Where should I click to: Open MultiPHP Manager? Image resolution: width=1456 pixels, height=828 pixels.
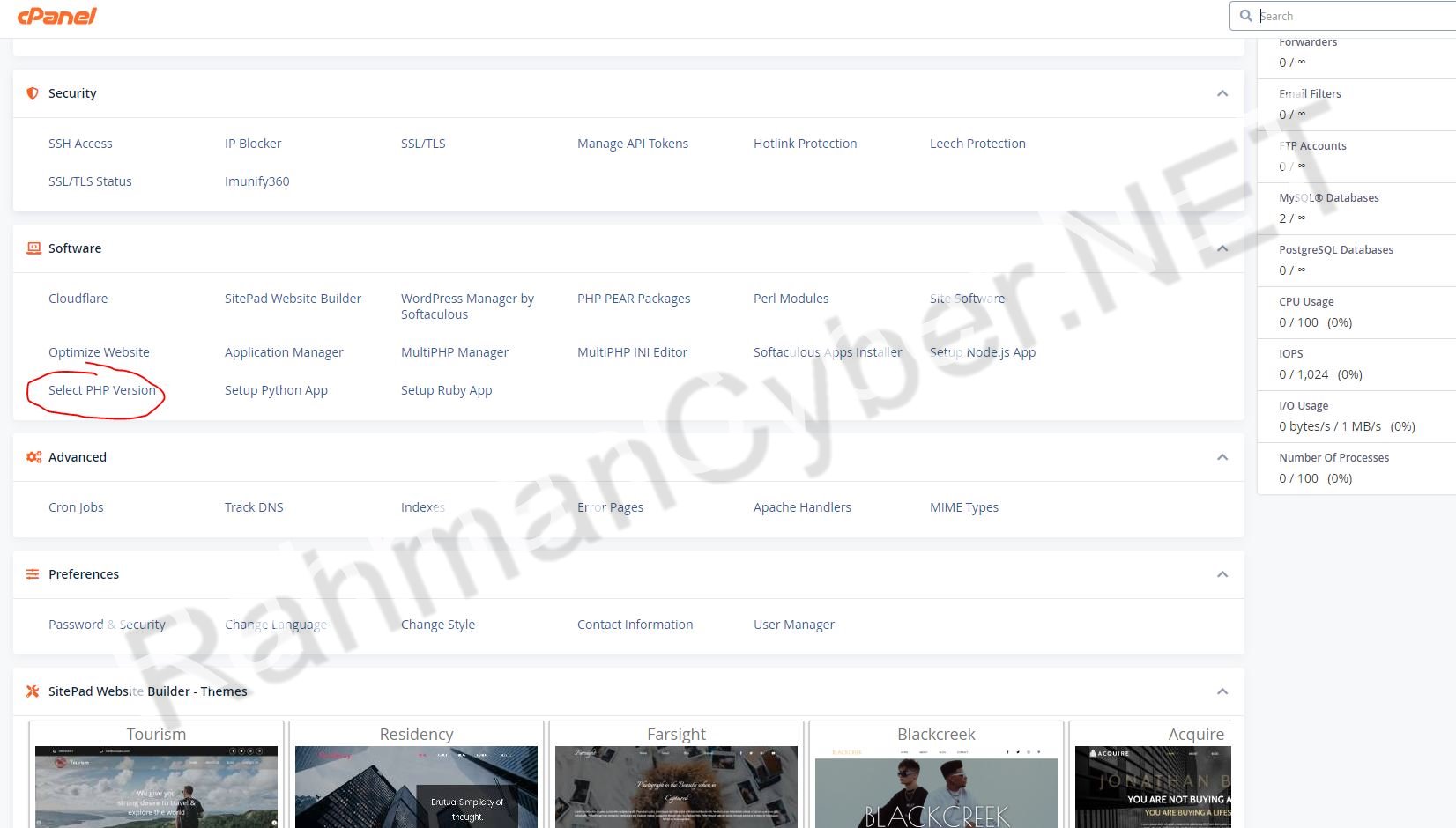click(x=455, y=352)
